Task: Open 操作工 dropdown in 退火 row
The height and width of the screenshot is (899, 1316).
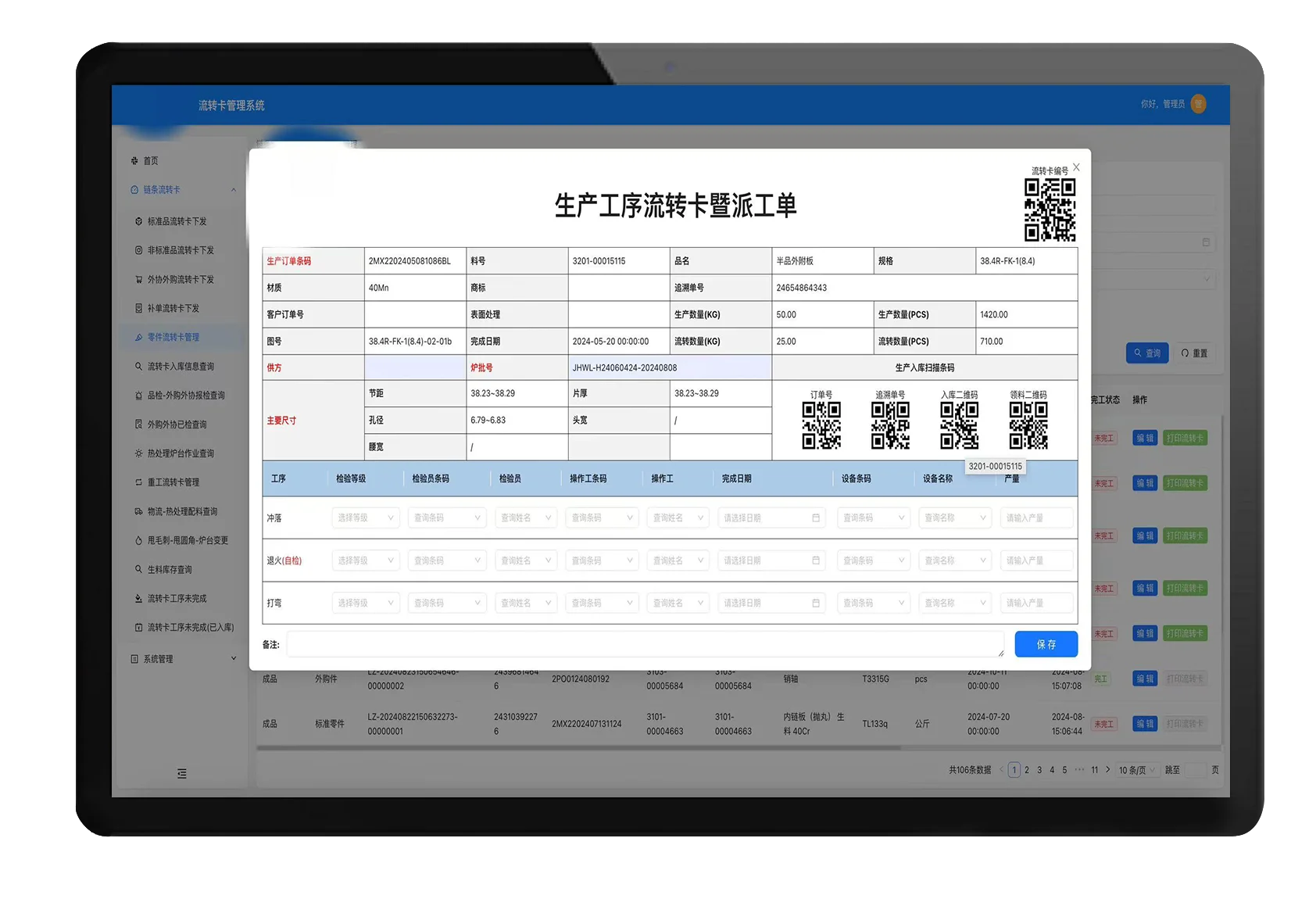Action: point(678,561)
